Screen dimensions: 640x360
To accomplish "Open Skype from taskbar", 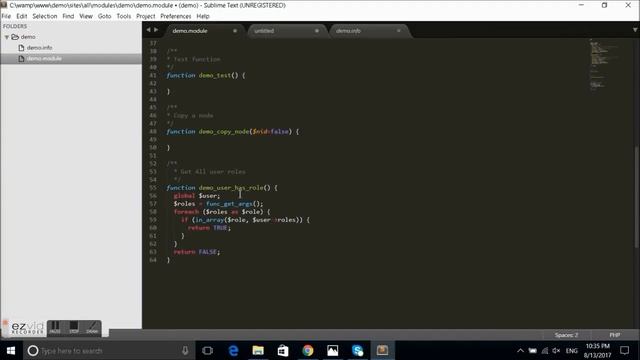I will [x=358, y=351].
